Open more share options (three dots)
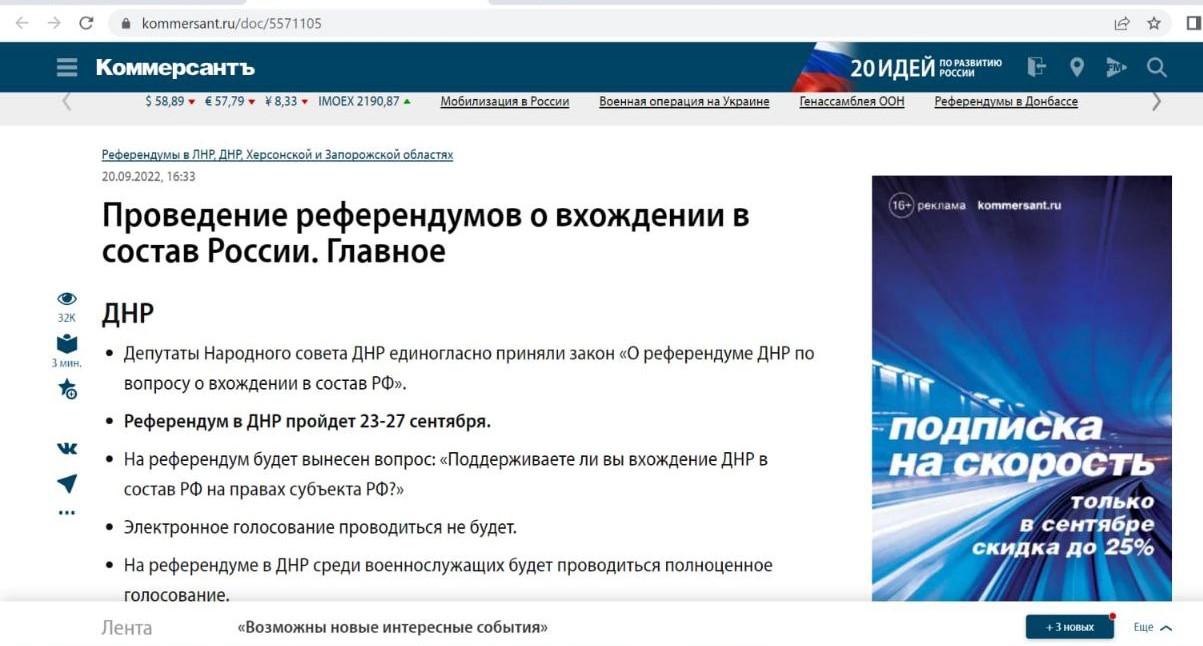Viewport: 1203px width, 646px height. click(x=67, y=513)
